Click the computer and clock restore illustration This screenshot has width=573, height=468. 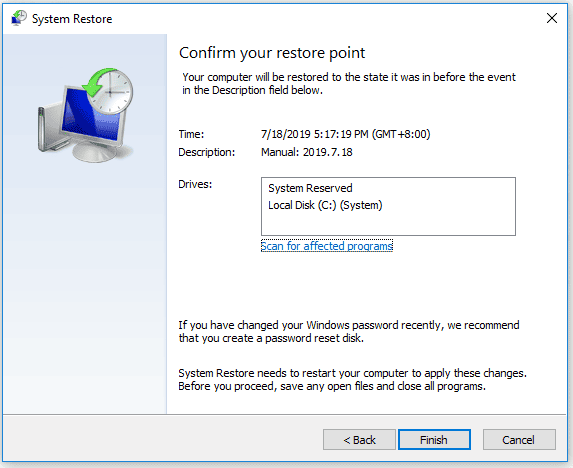pos(86,115)
